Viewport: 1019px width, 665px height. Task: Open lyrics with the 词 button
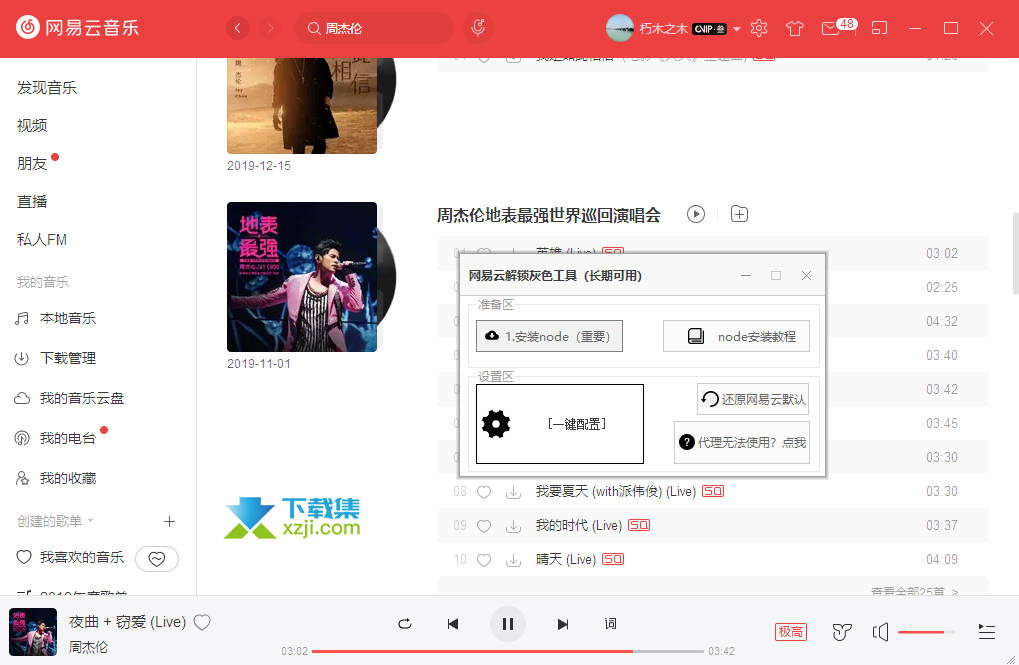[610, 624]
